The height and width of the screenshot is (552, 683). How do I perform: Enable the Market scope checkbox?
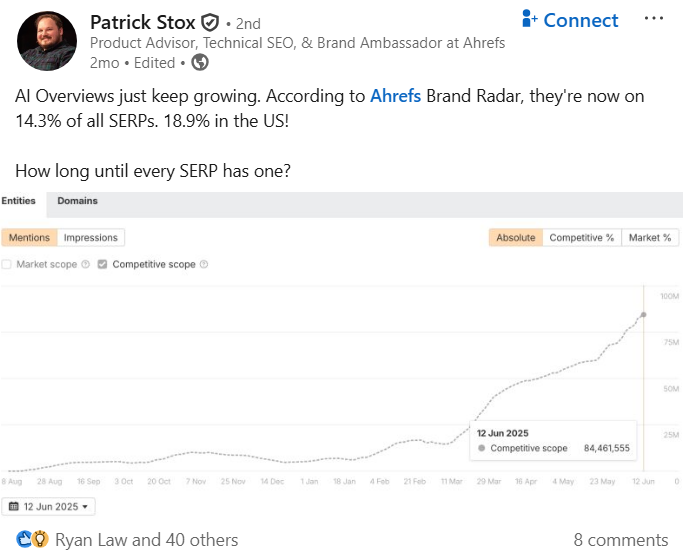[7, 264]
